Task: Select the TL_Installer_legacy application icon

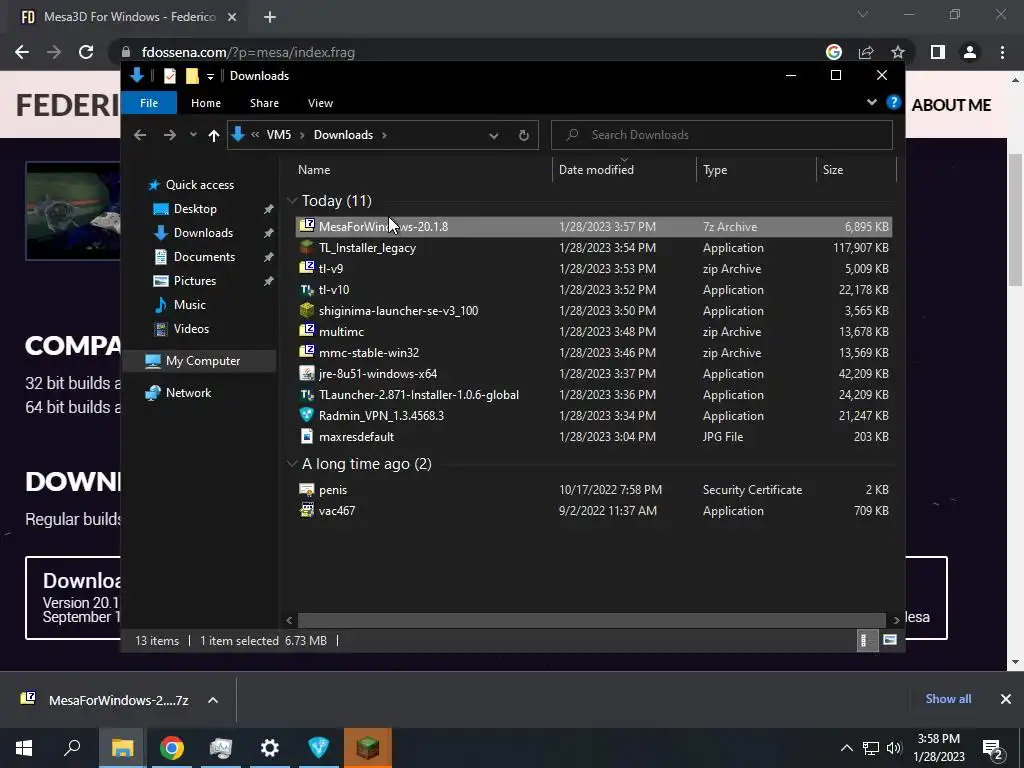Action: (307, 248)
